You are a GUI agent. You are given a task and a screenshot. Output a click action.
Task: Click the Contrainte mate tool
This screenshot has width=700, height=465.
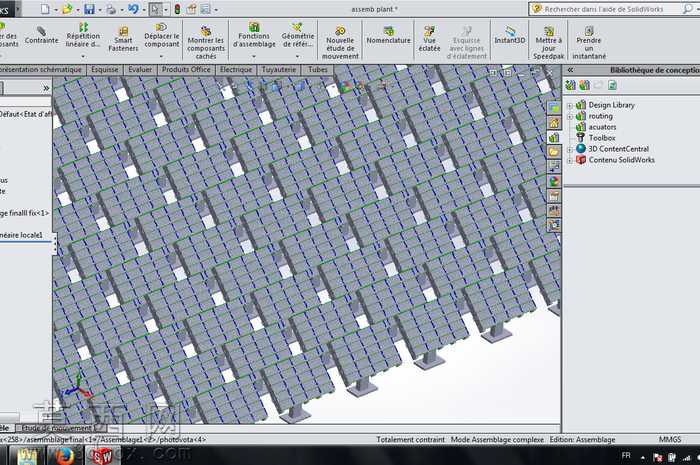[42, 35]
